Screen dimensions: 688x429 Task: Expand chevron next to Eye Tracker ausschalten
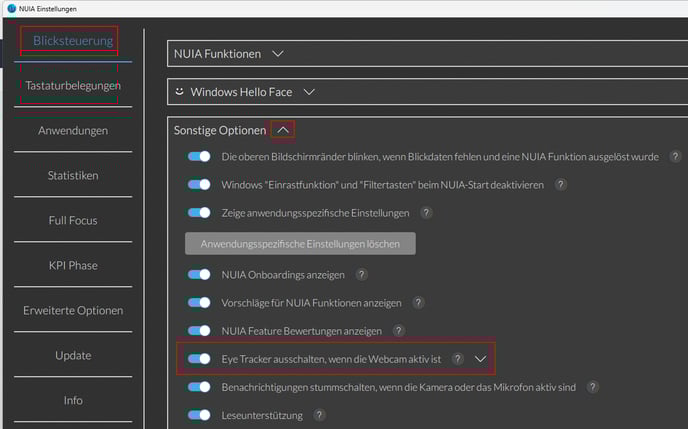480,359
